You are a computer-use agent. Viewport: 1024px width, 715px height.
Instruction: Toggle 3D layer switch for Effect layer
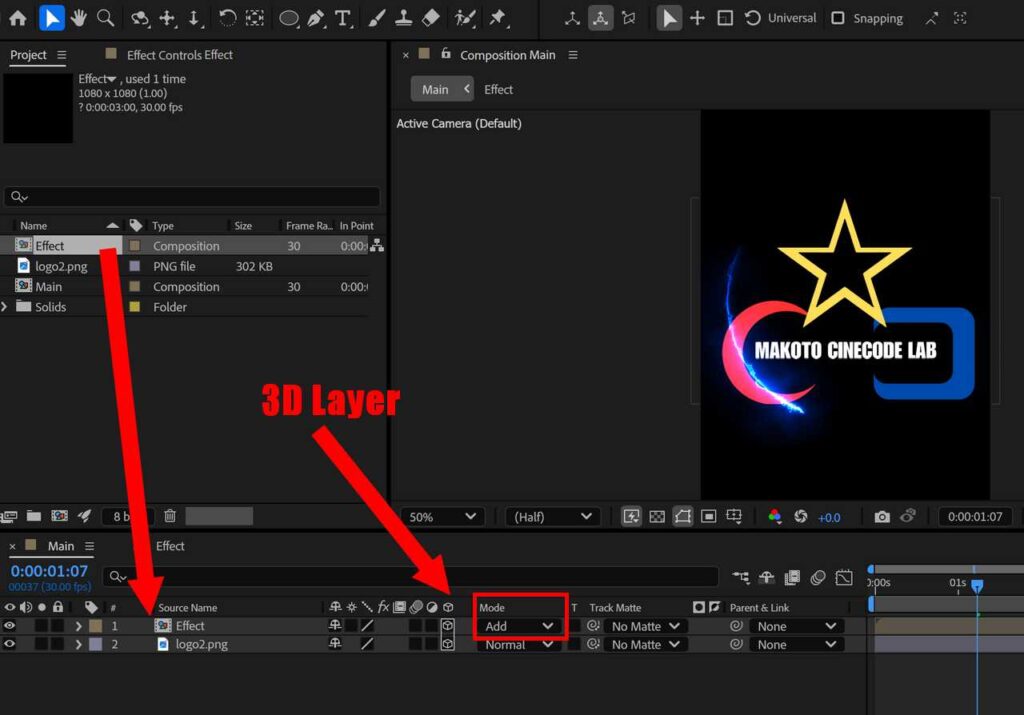(x=447, y=626)
